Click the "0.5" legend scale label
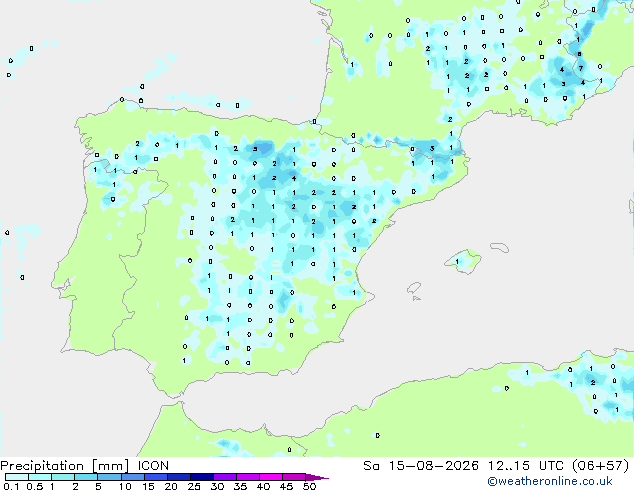The width and height of the screenshot is (634, 490). 34,486
